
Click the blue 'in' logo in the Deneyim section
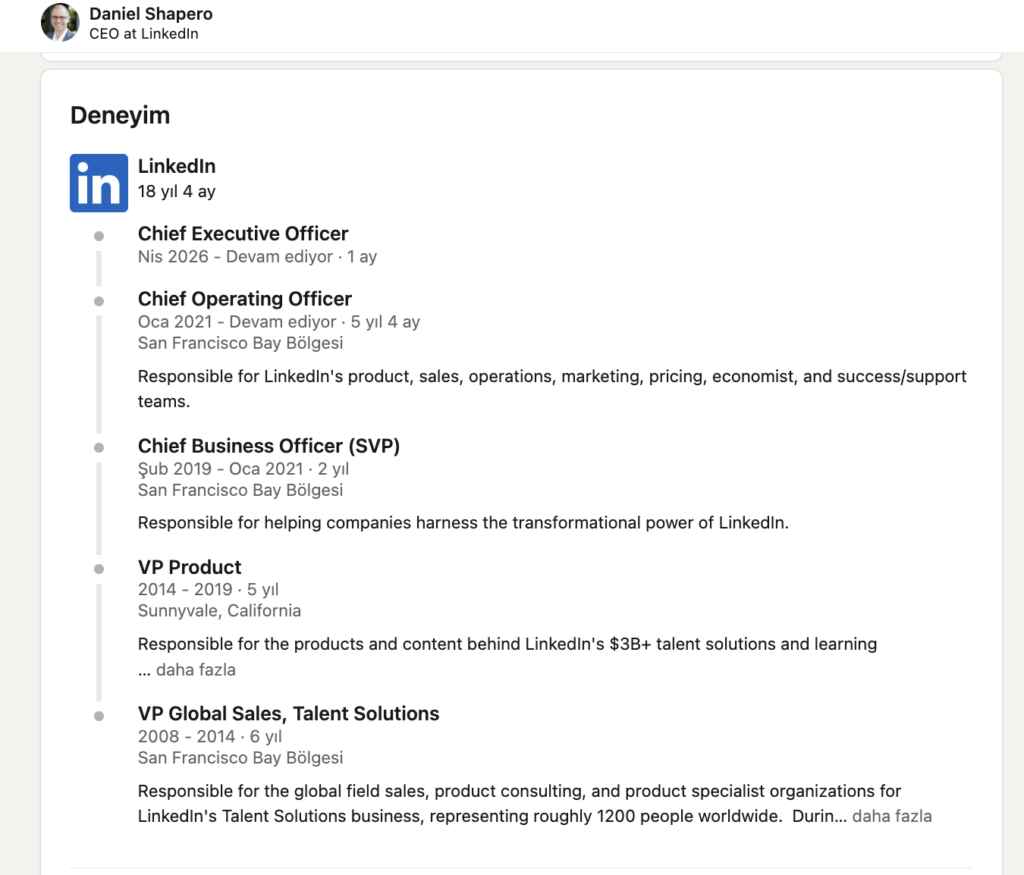coord(98,182)
